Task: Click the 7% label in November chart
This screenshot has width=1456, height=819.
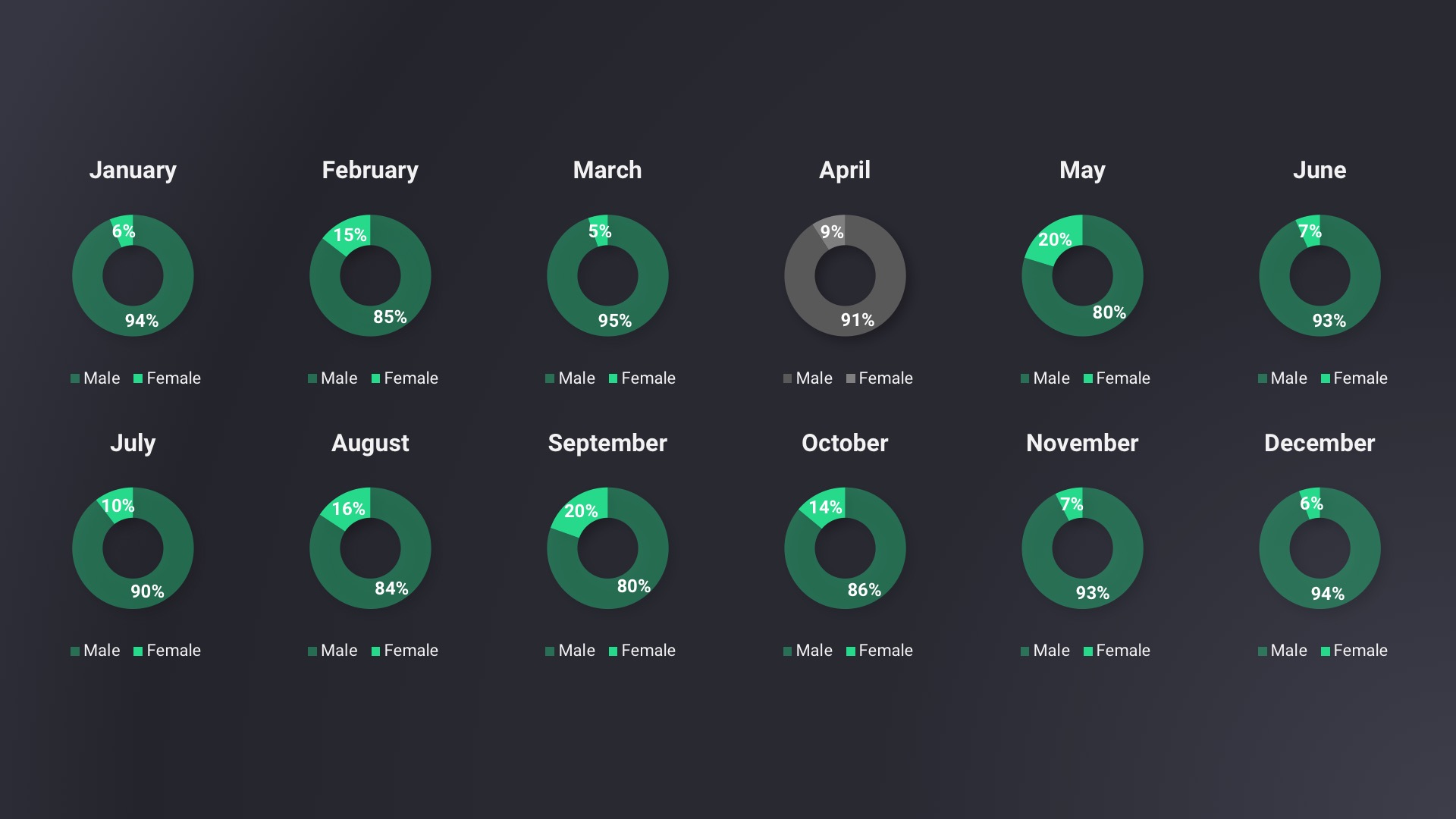Action: [1071, 504]
